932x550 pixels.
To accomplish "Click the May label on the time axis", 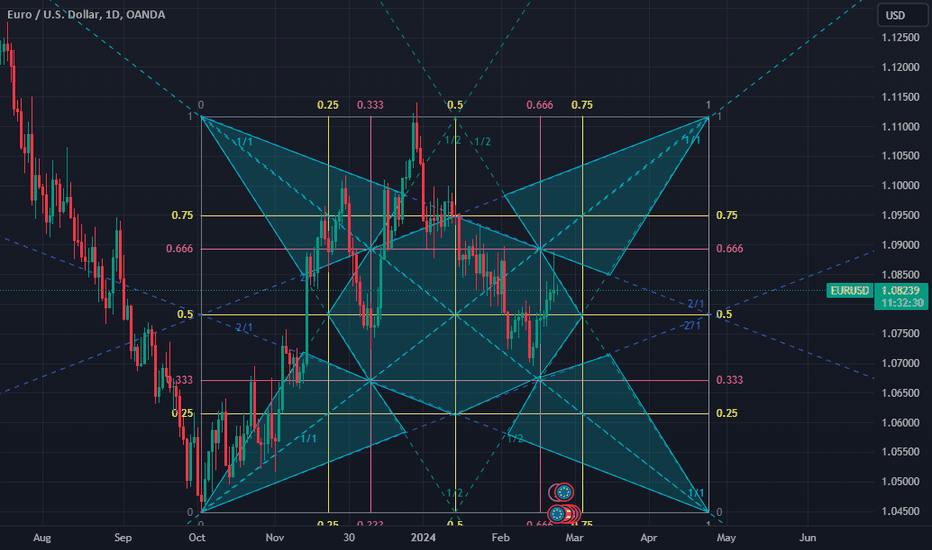I will [726, 538].
